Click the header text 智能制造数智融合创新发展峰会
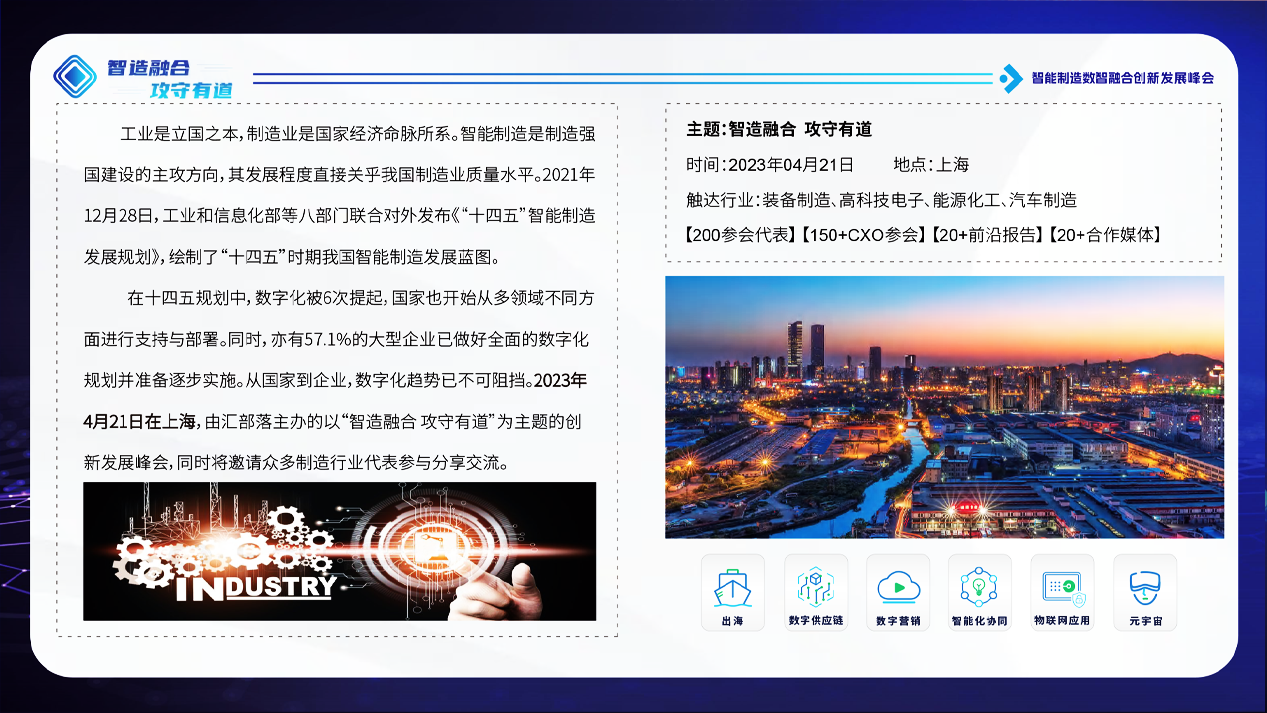1267x713 pixels. (1123, 78)
